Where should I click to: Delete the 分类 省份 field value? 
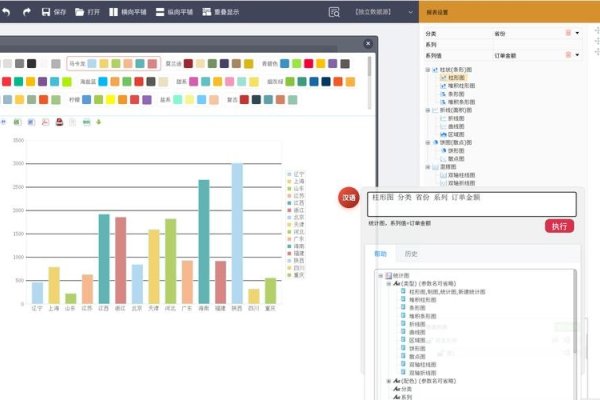pyautogui.click(x=568, y=33)
